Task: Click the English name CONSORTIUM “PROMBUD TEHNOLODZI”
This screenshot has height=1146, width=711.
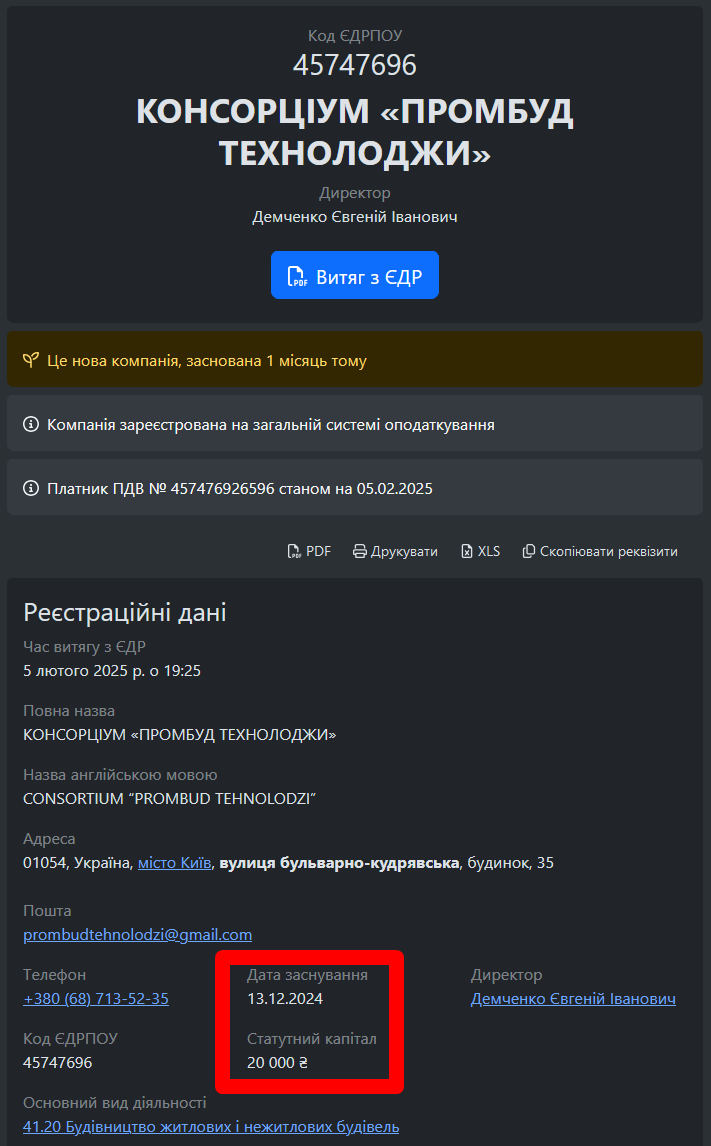Action: pyautogui.click(x=169, y=799)
